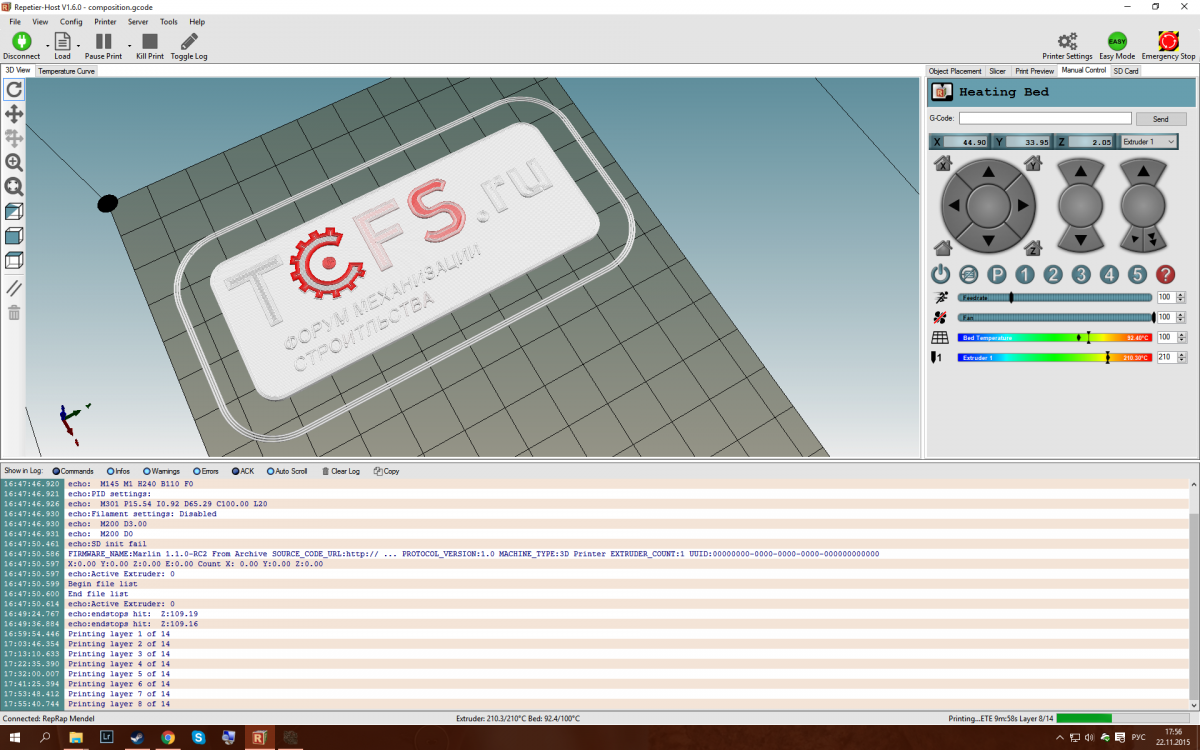This screenshot has height=750, width=1200.
Task: Adjust fan value spinner arrows
Action: pos(1181,317)
